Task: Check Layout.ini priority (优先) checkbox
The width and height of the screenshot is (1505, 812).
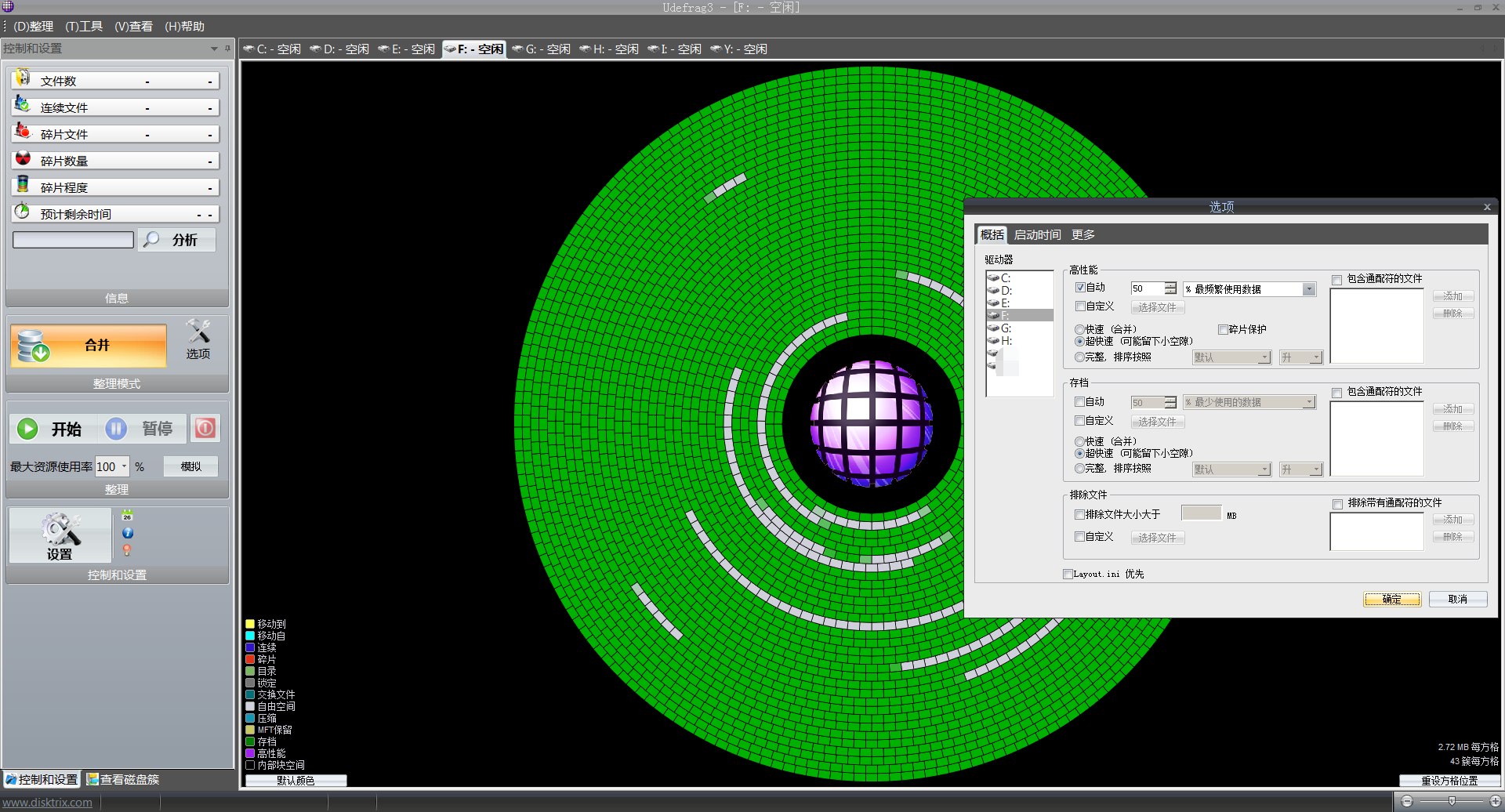Action: point(1068,575)
